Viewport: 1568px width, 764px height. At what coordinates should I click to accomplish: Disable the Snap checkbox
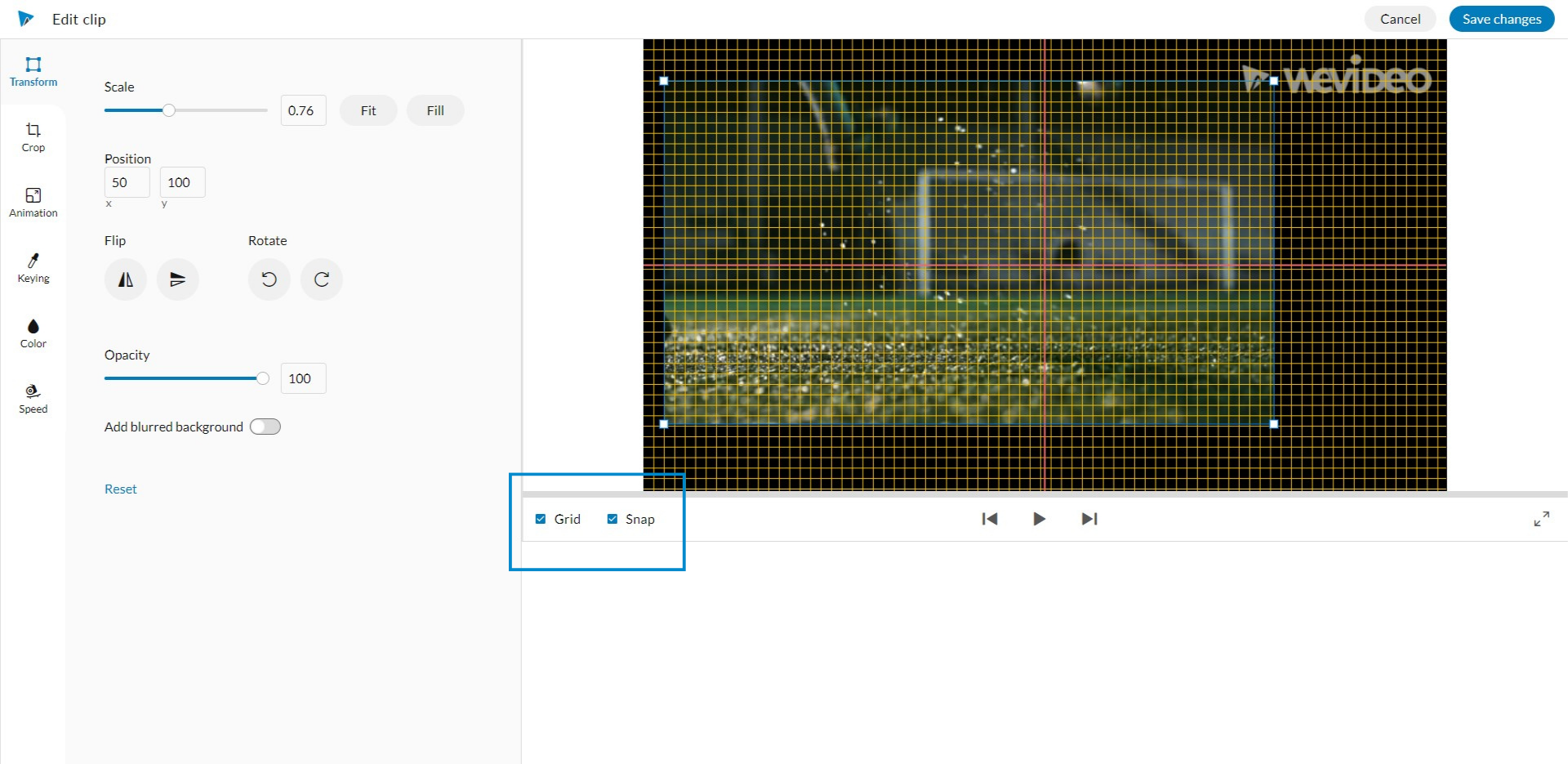[x=612, y=519]
